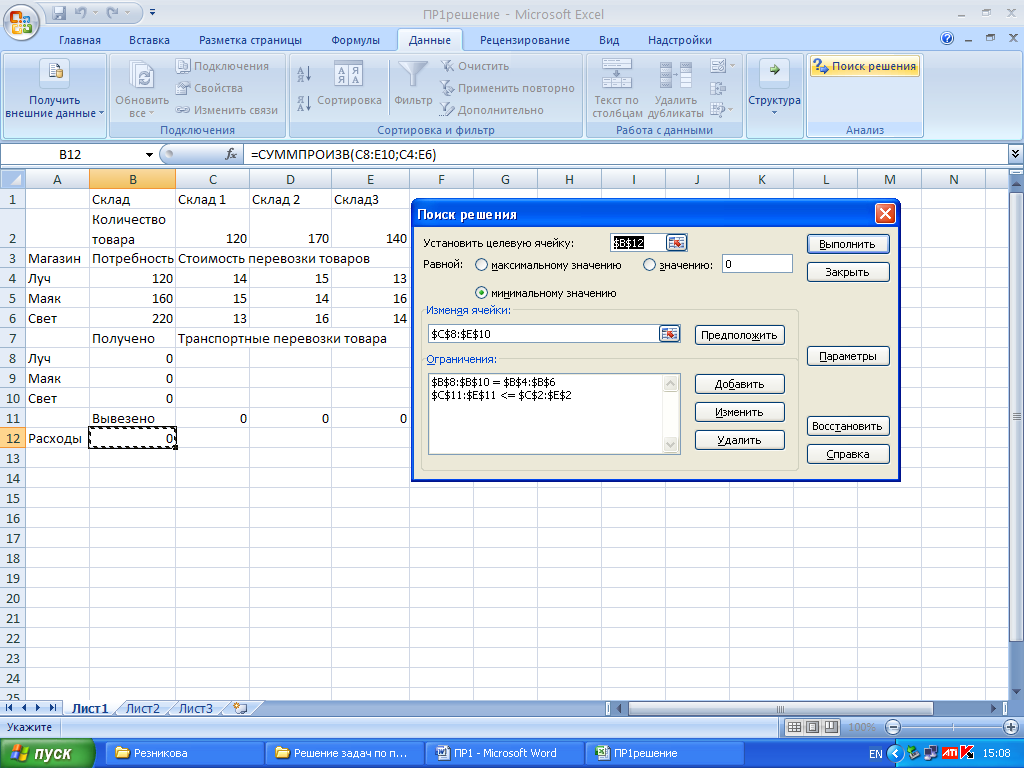Screen dimensions: 1024x768
Task: Undo the last action in the quick access toolbar
Action: coord(81,12)
